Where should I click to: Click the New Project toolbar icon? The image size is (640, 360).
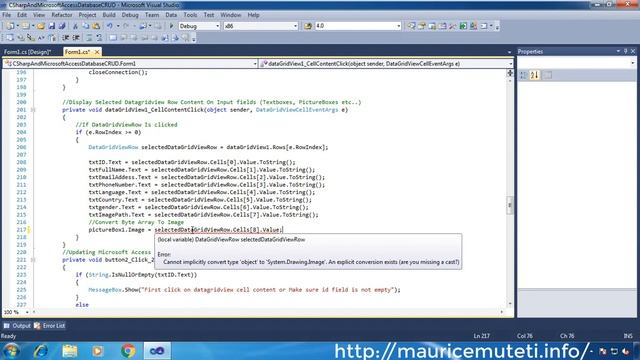tap(10, 26)
